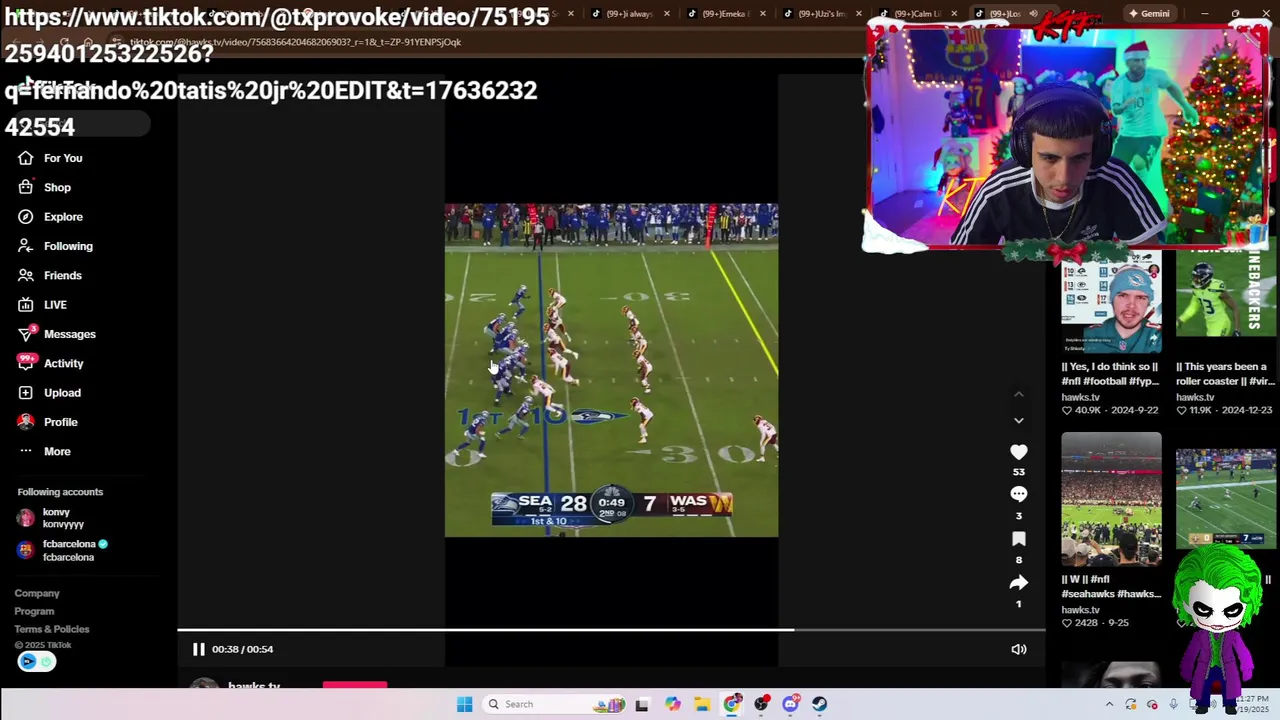This screenshot has height=720, width=1280.
Task: Switch to the '(99+)Calm' browser tab
Action: pos(918,14)
